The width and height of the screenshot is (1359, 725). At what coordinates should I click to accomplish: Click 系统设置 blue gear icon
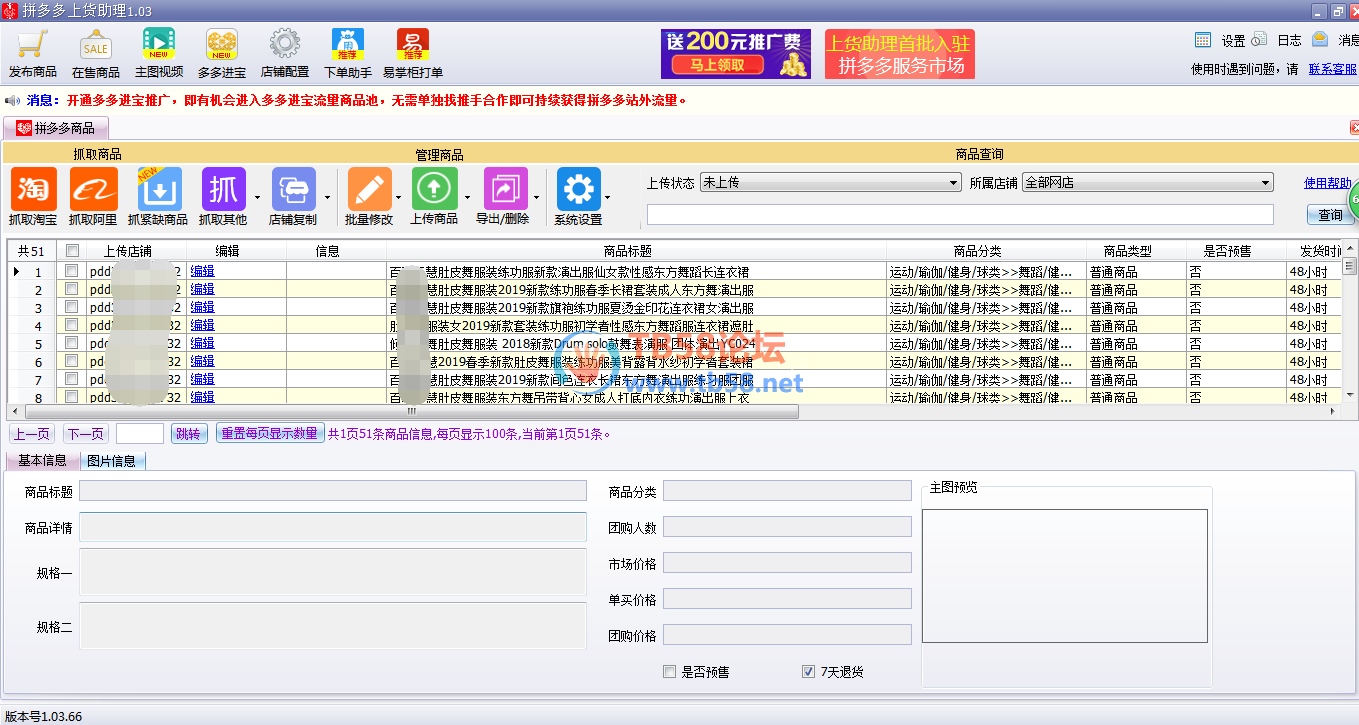coord(578,188)
